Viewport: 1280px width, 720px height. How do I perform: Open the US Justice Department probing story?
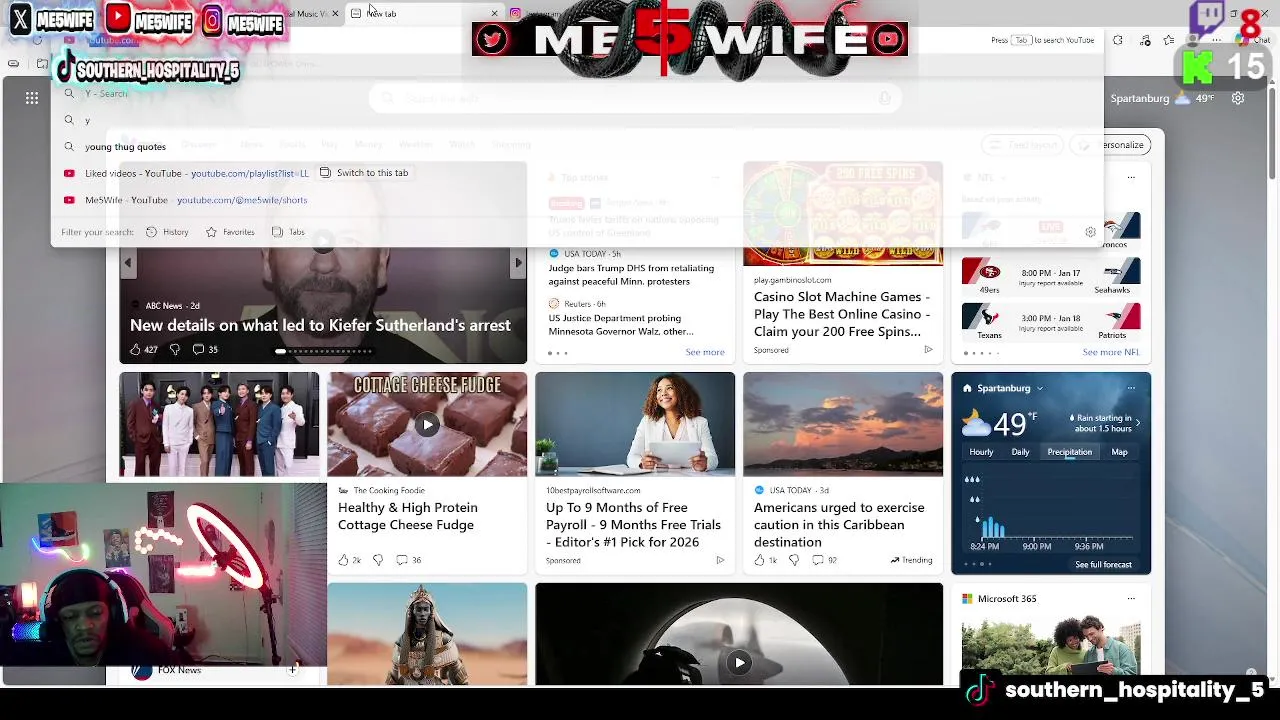(621, 324)
